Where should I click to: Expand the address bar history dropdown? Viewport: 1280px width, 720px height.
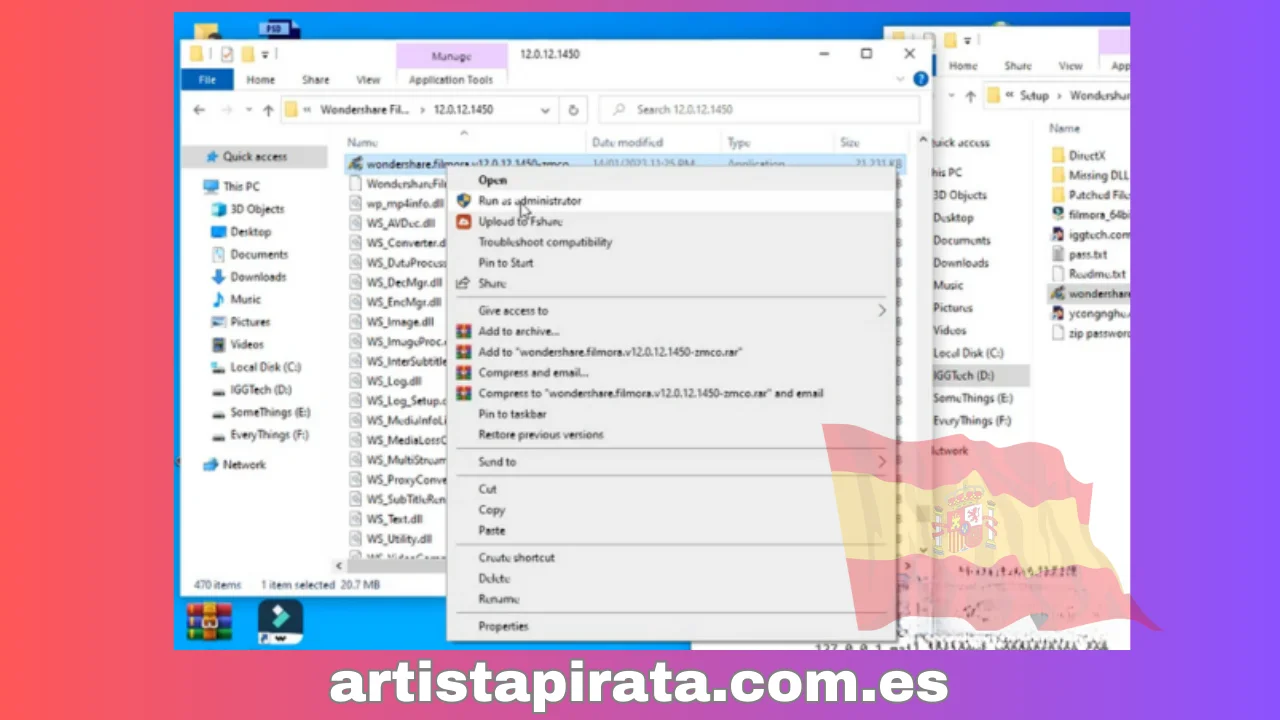point(545,110)
